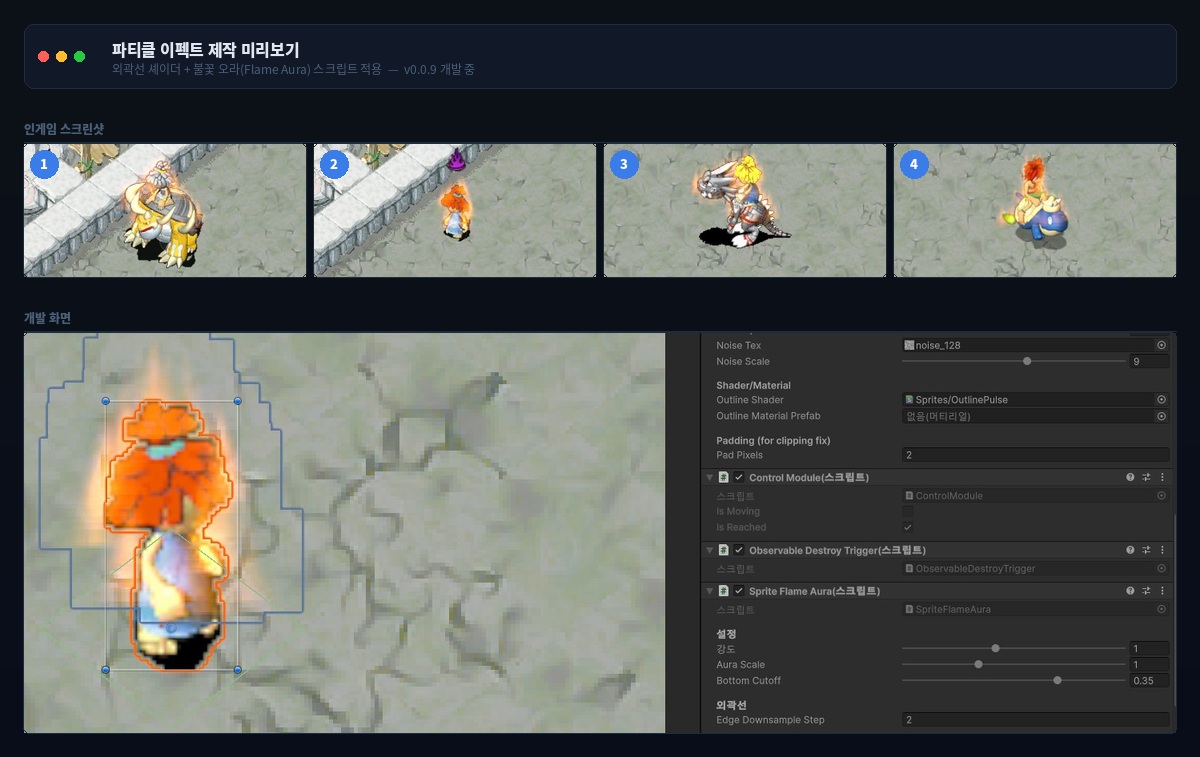Disable the Control Module component checkbox

pos(739,478)
